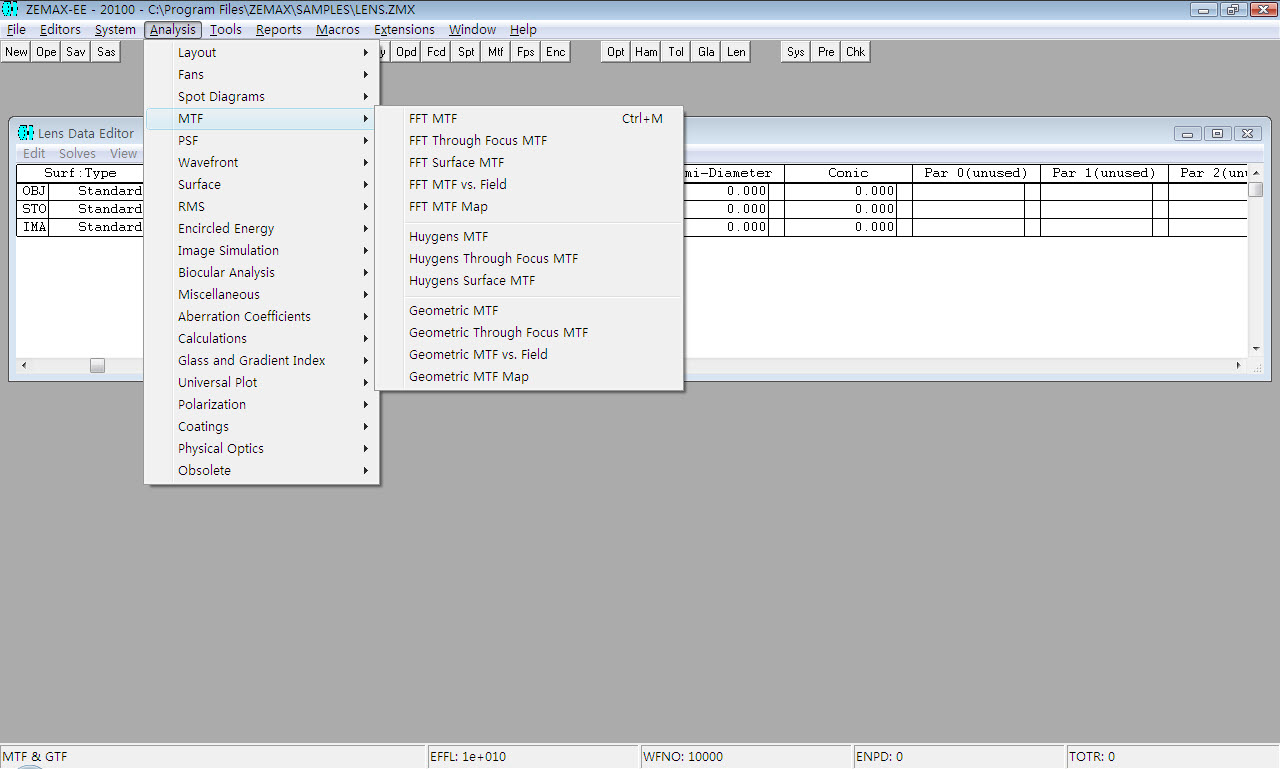Click the Len toolbar button
Viewport: 1280px width, 769px height.
click(x=736, y=52)
